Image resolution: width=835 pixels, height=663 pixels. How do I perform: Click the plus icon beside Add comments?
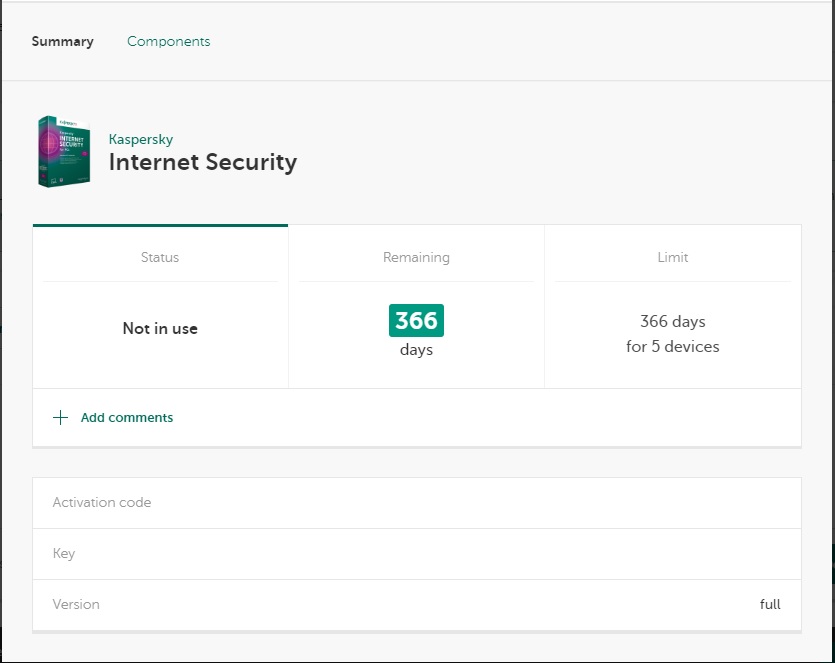click(61, 418)
